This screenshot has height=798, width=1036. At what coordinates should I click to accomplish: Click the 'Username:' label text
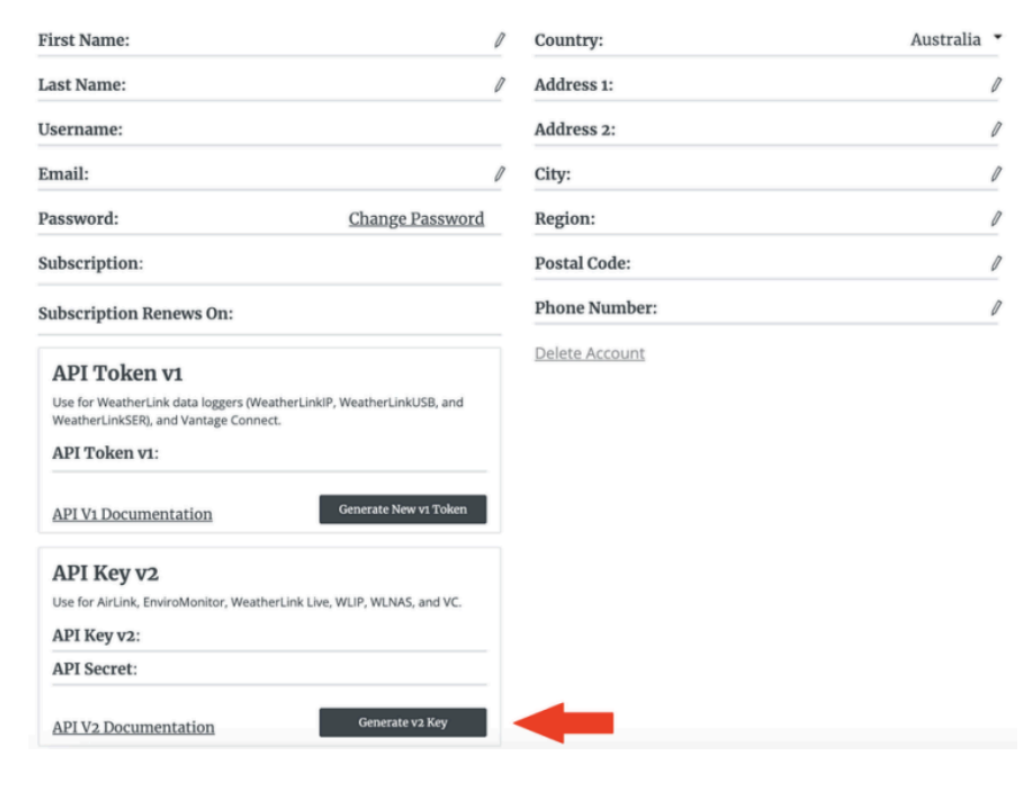[x=80, y=129]
